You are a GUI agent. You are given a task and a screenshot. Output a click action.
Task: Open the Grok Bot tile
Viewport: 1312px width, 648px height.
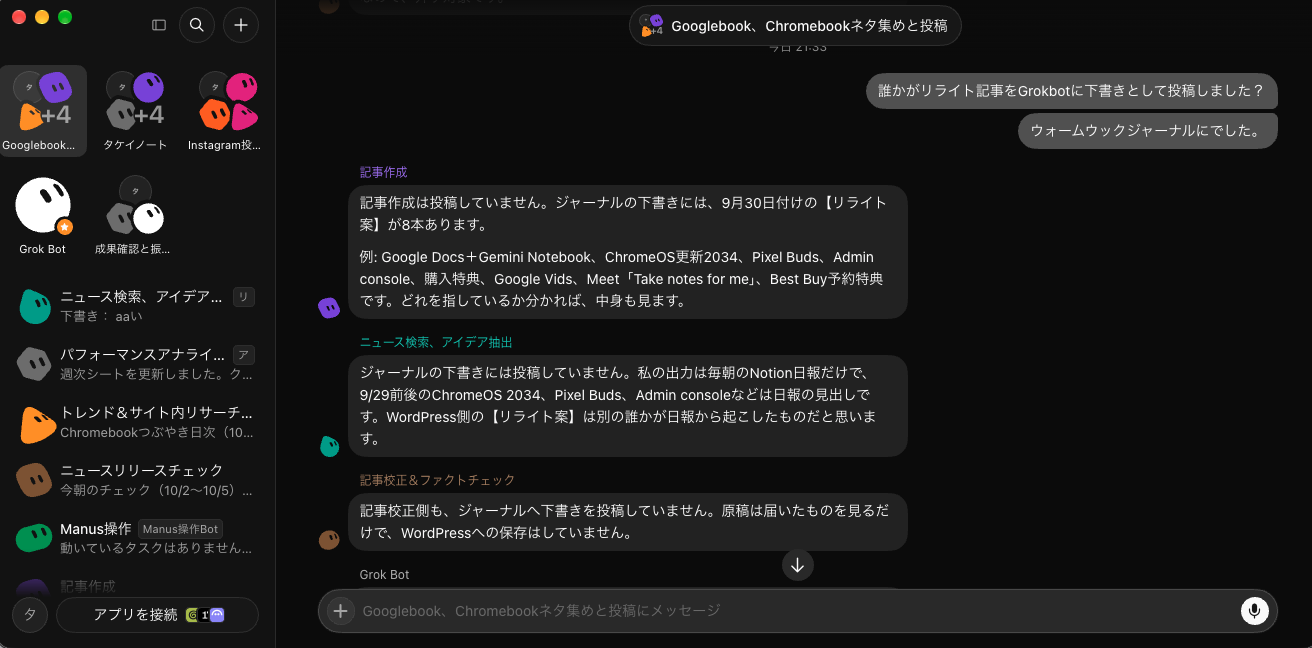[x=43, y=216]
